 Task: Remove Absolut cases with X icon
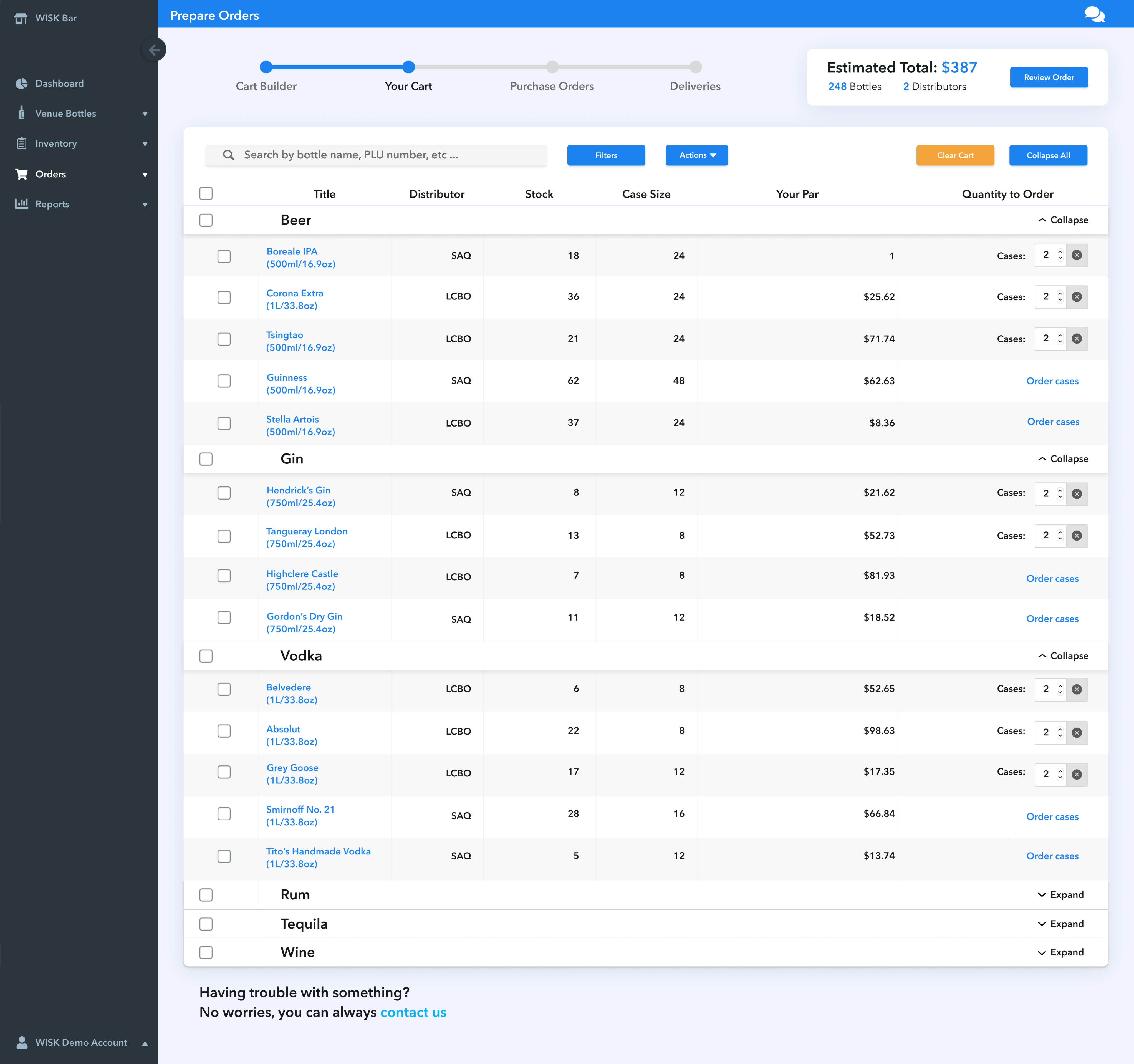coord(1076,733)
